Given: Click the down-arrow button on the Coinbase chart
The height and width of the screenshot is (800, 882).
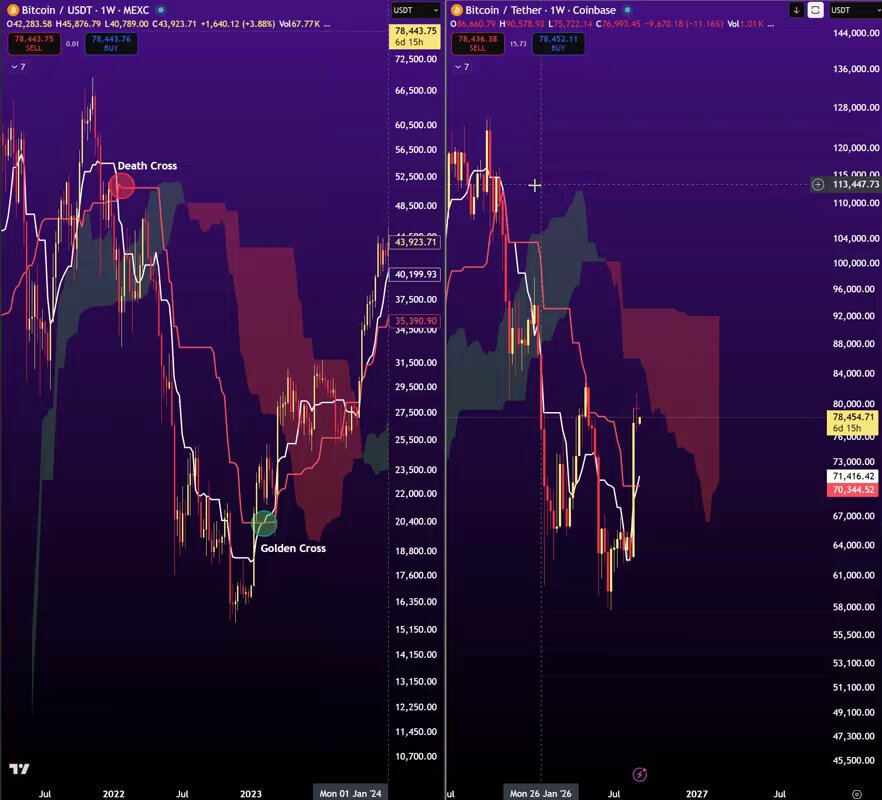Looking at the screenshot, I should coord(796,10).
